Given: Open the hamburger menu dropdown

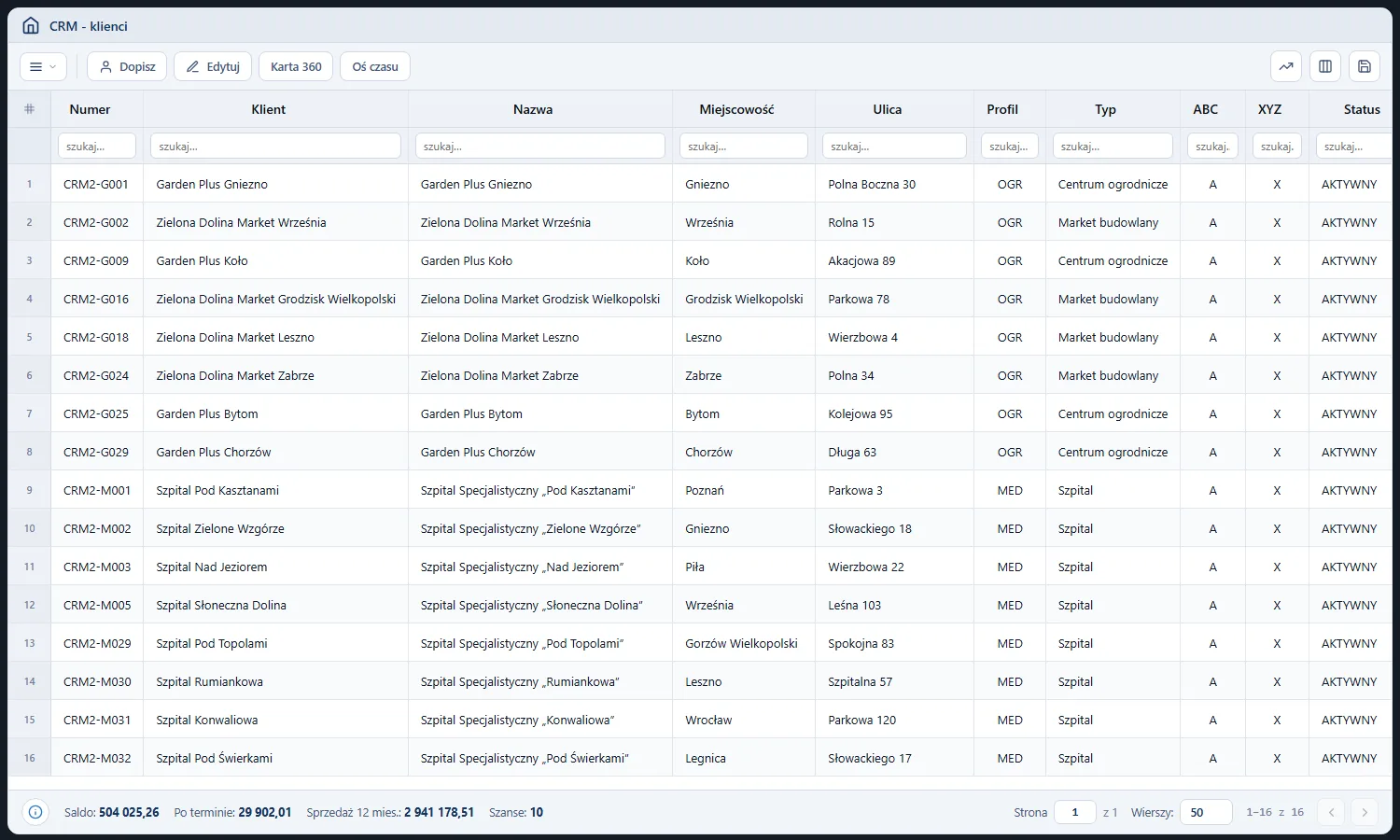Looking at the screenshot, I should pos(43,66).
